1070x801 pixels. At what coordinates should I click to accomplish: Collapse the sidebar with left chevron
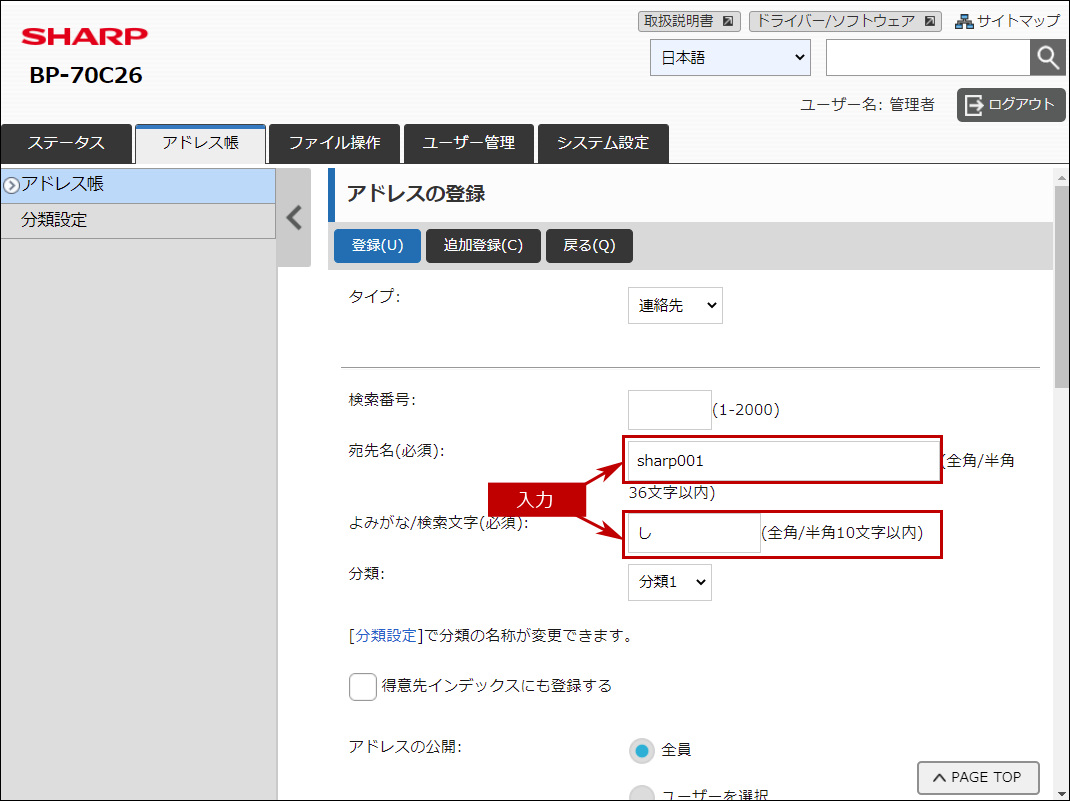click(294, 218)
